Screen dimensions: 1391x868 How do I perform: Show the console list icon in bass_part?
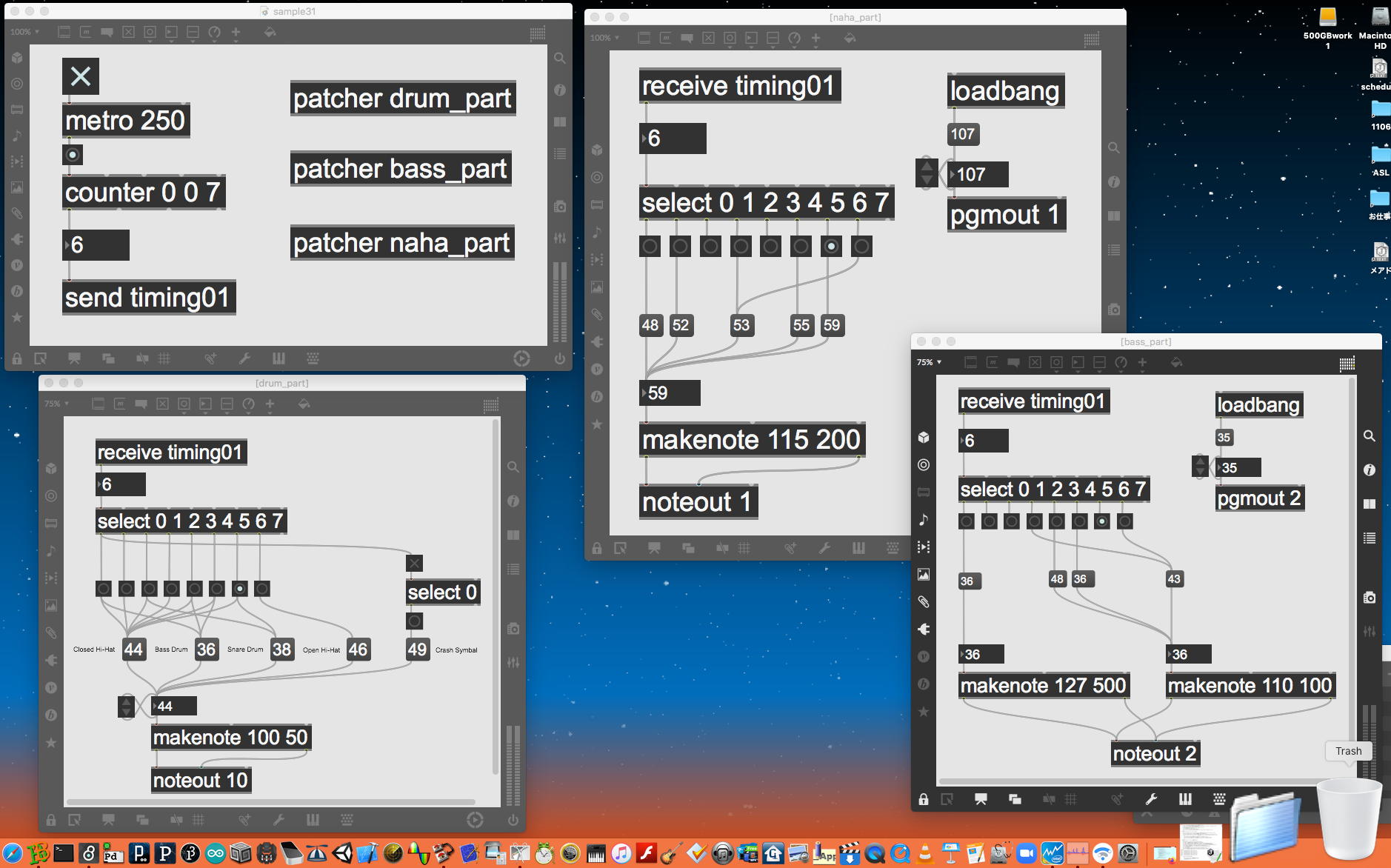tap(1370, 538)
